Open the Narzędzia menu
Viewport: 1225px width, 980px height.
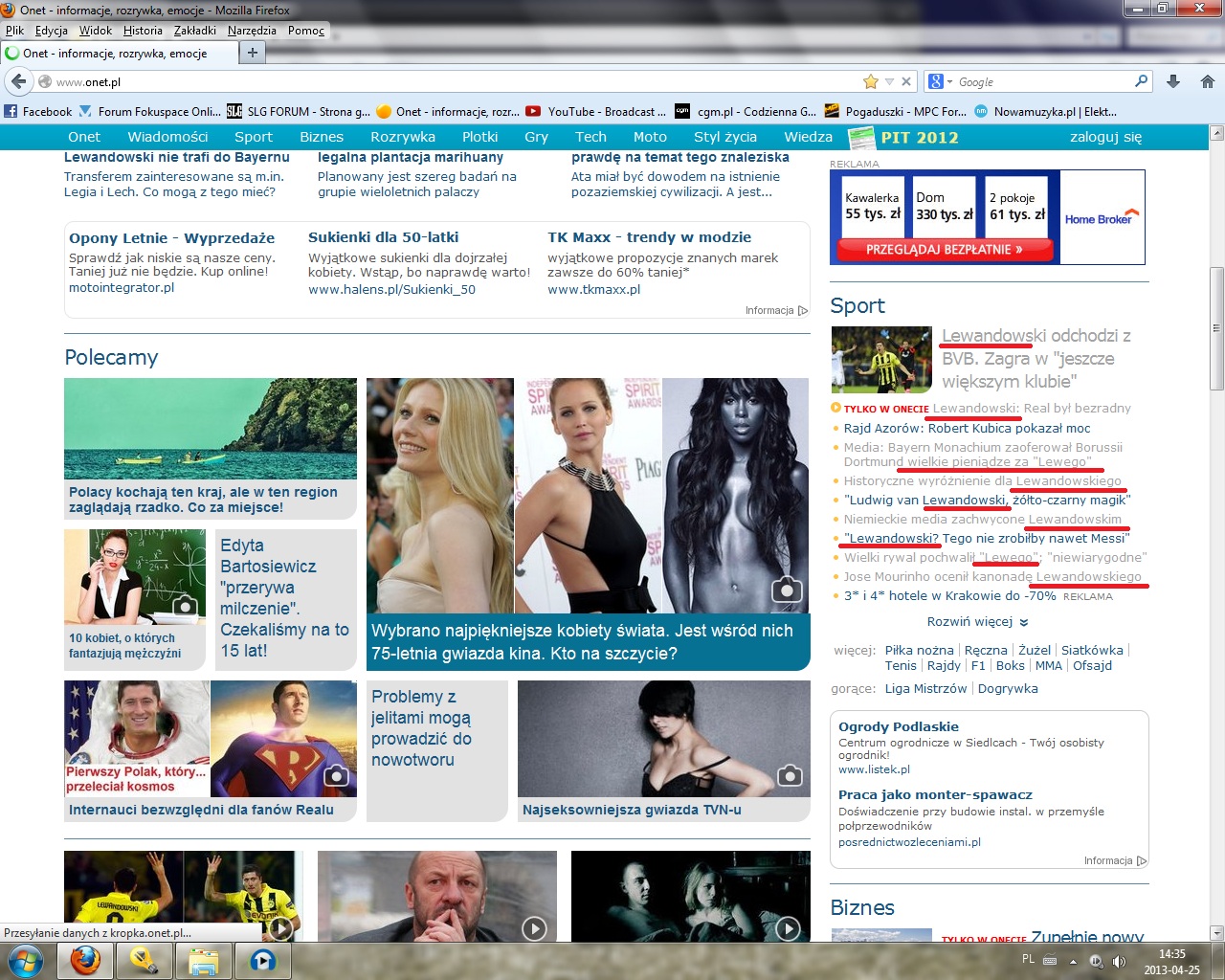[x=252, y=30]
